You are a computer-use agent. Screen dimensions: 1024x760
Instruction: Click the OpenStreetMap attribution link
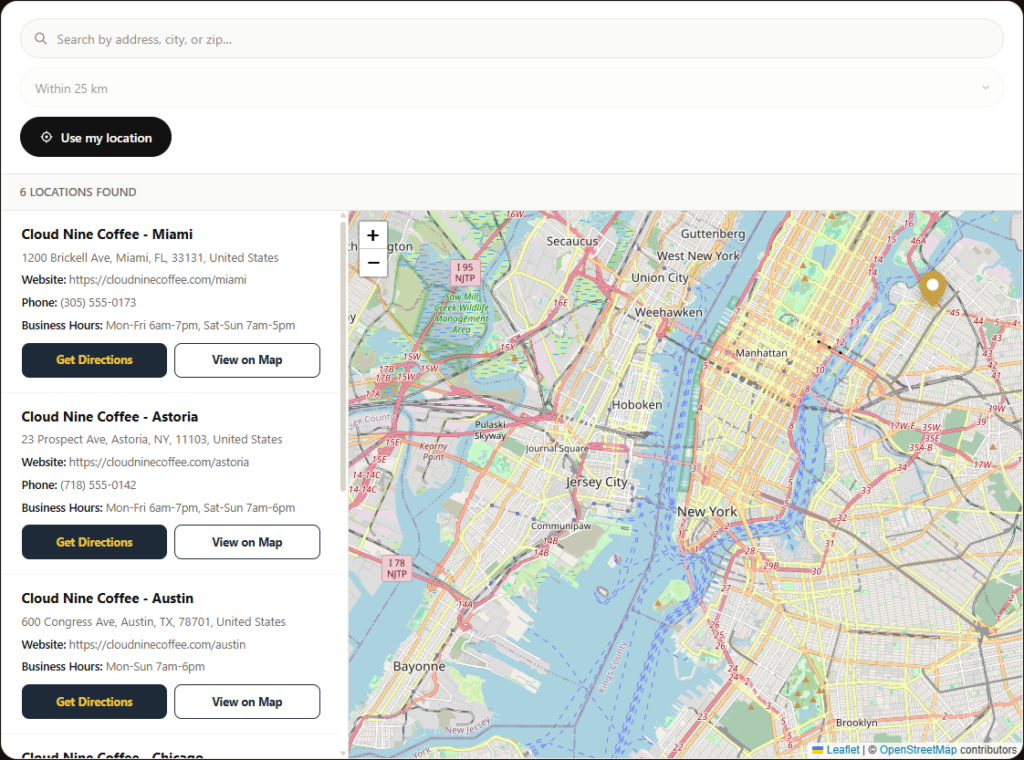click(918, 750)
